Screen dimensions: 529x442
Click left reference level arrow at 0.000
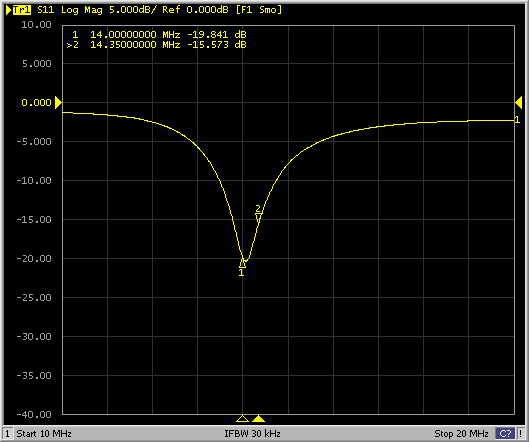point(58,103)
